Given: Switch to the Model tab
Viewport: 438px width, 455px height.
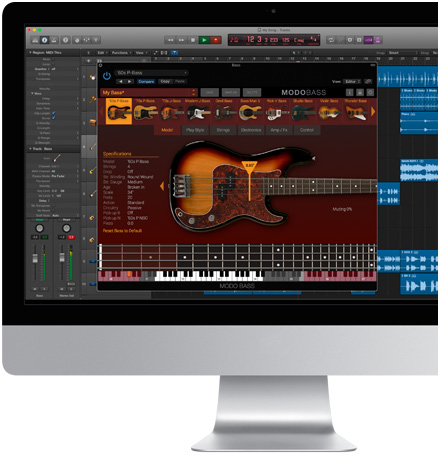Looking at the screenshot, I should coord(167,130).
